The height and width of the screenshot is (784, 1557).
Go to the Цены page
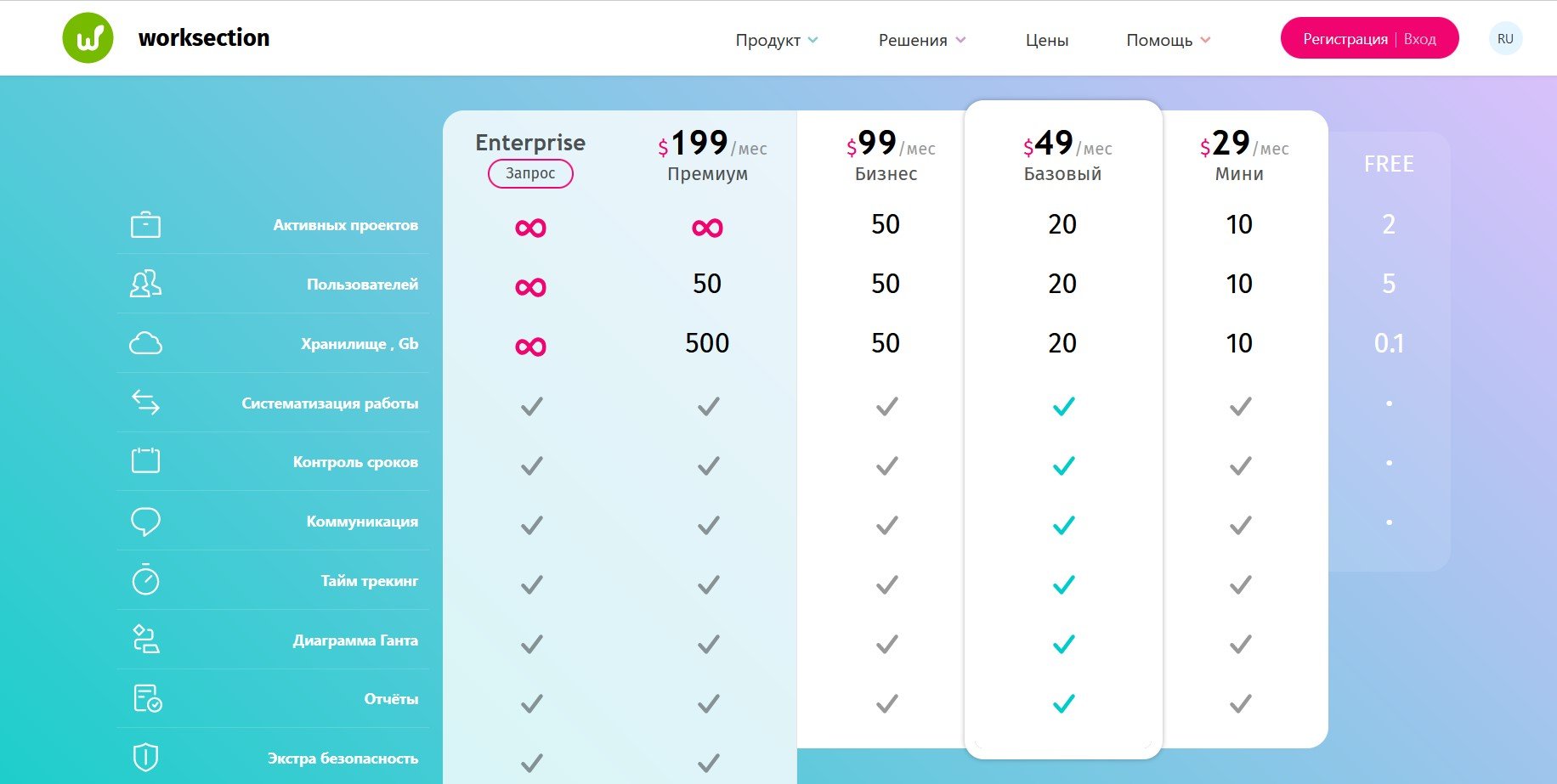1046,40
